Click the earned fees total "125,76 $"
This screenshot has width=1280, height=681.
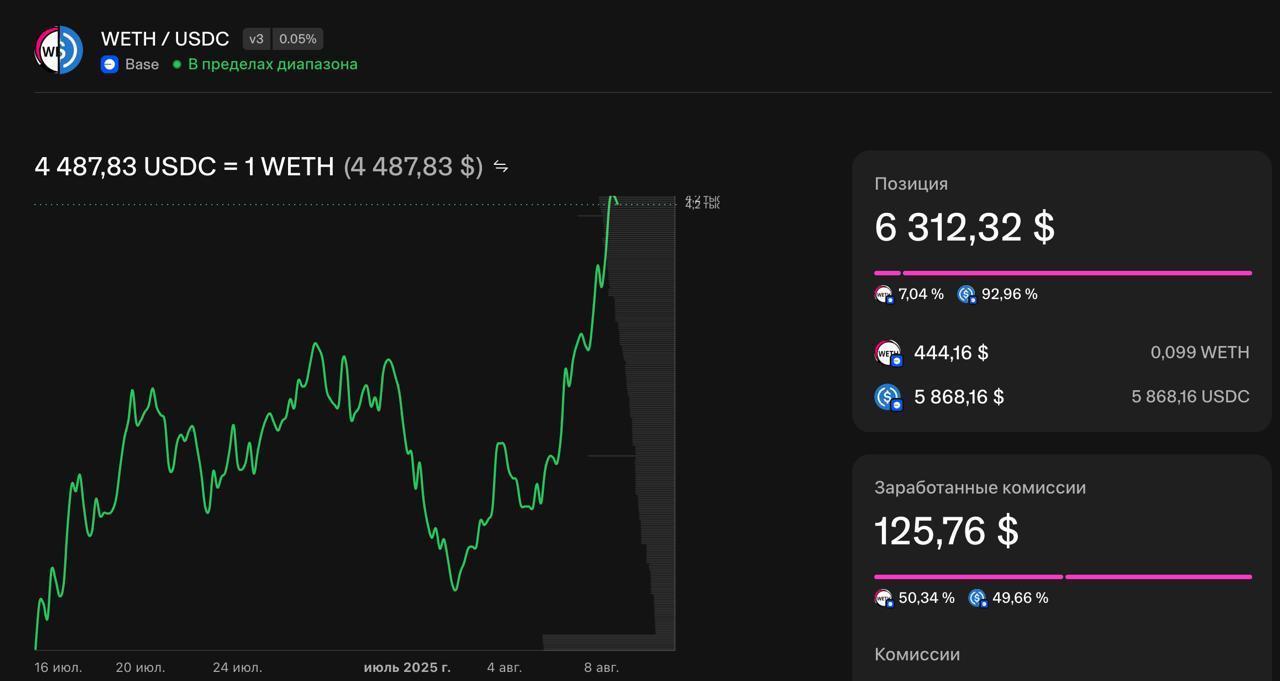click(x=947, y=531)
